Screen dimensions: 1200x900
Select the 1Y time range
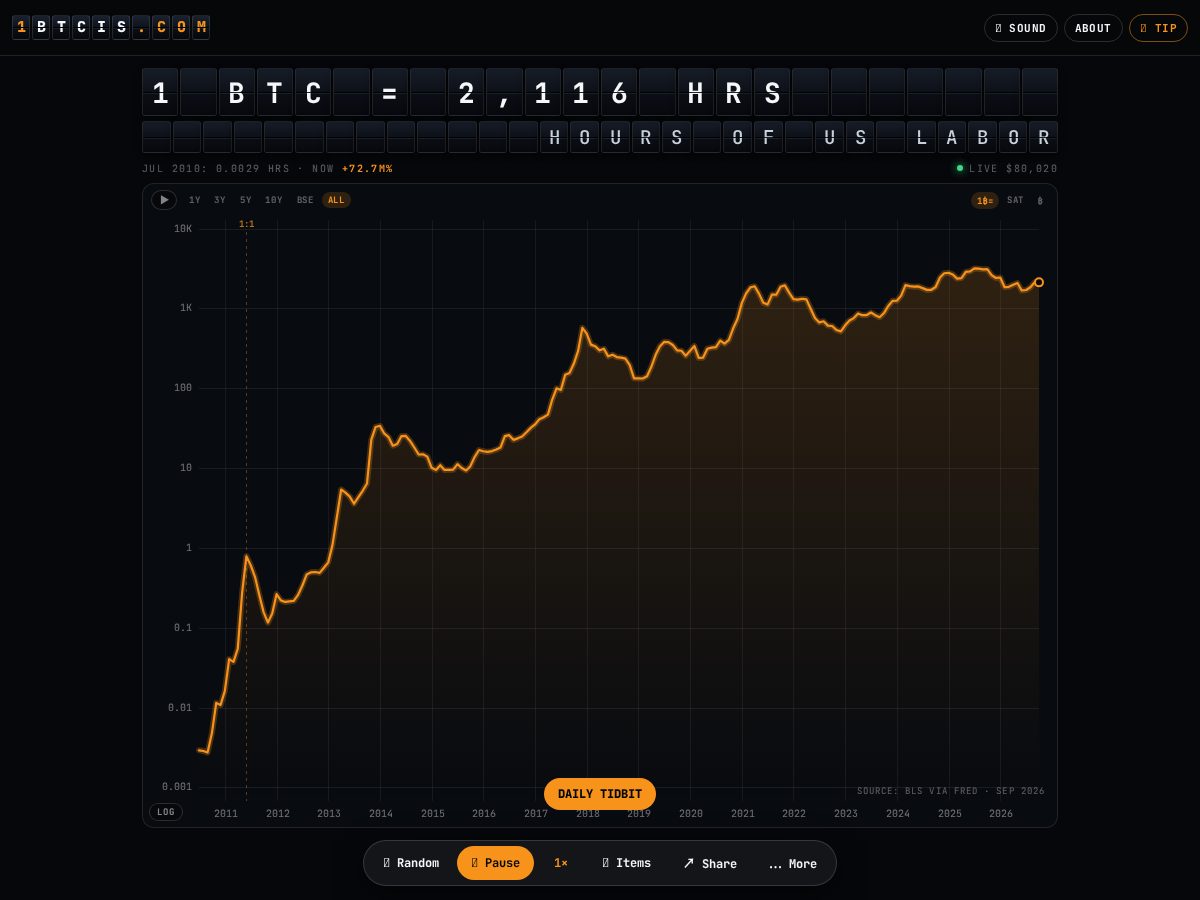(x=195, y=200)
